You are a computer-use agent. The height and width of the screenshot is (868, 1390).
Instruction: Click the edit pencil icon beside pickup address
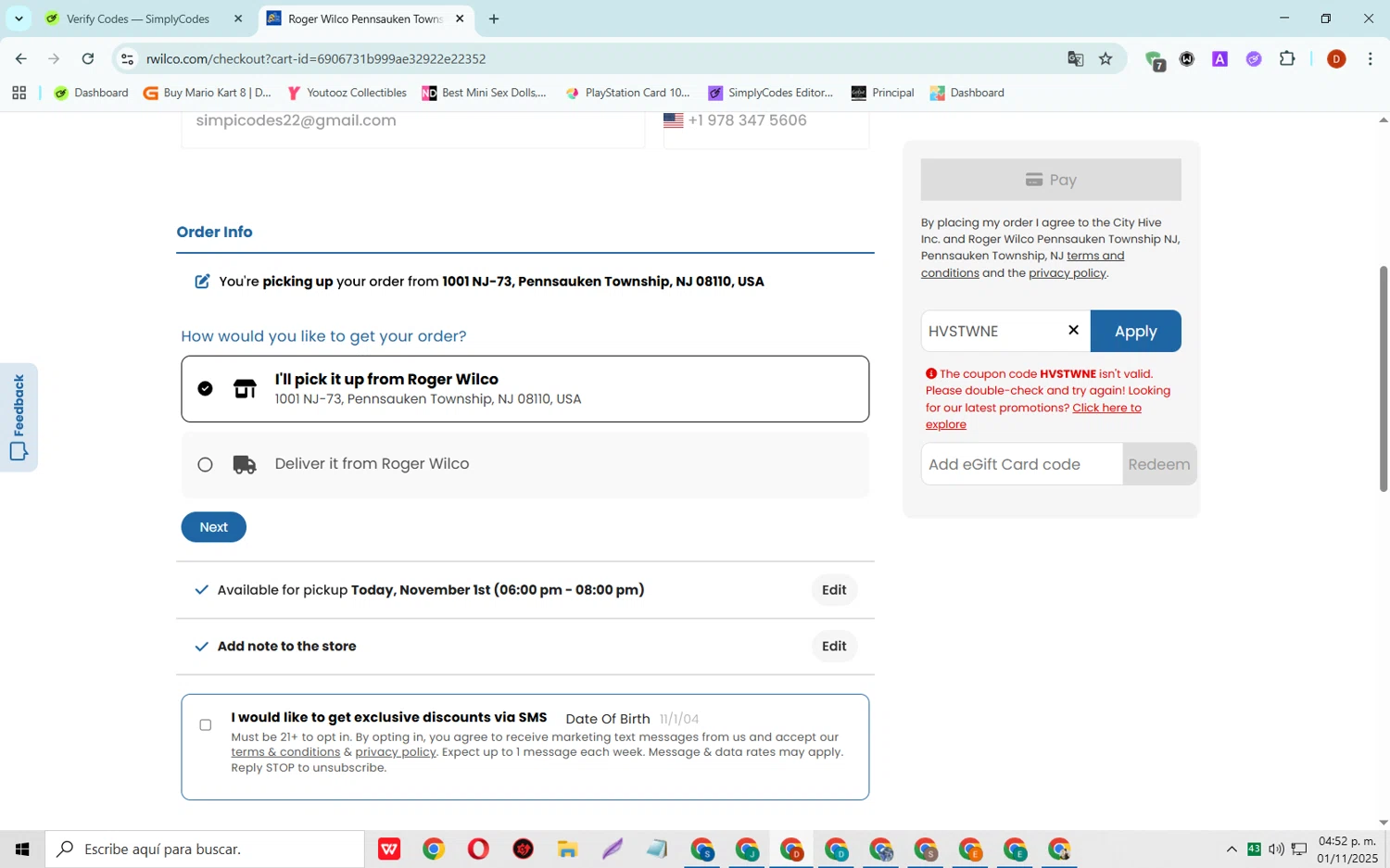[202, 281]
